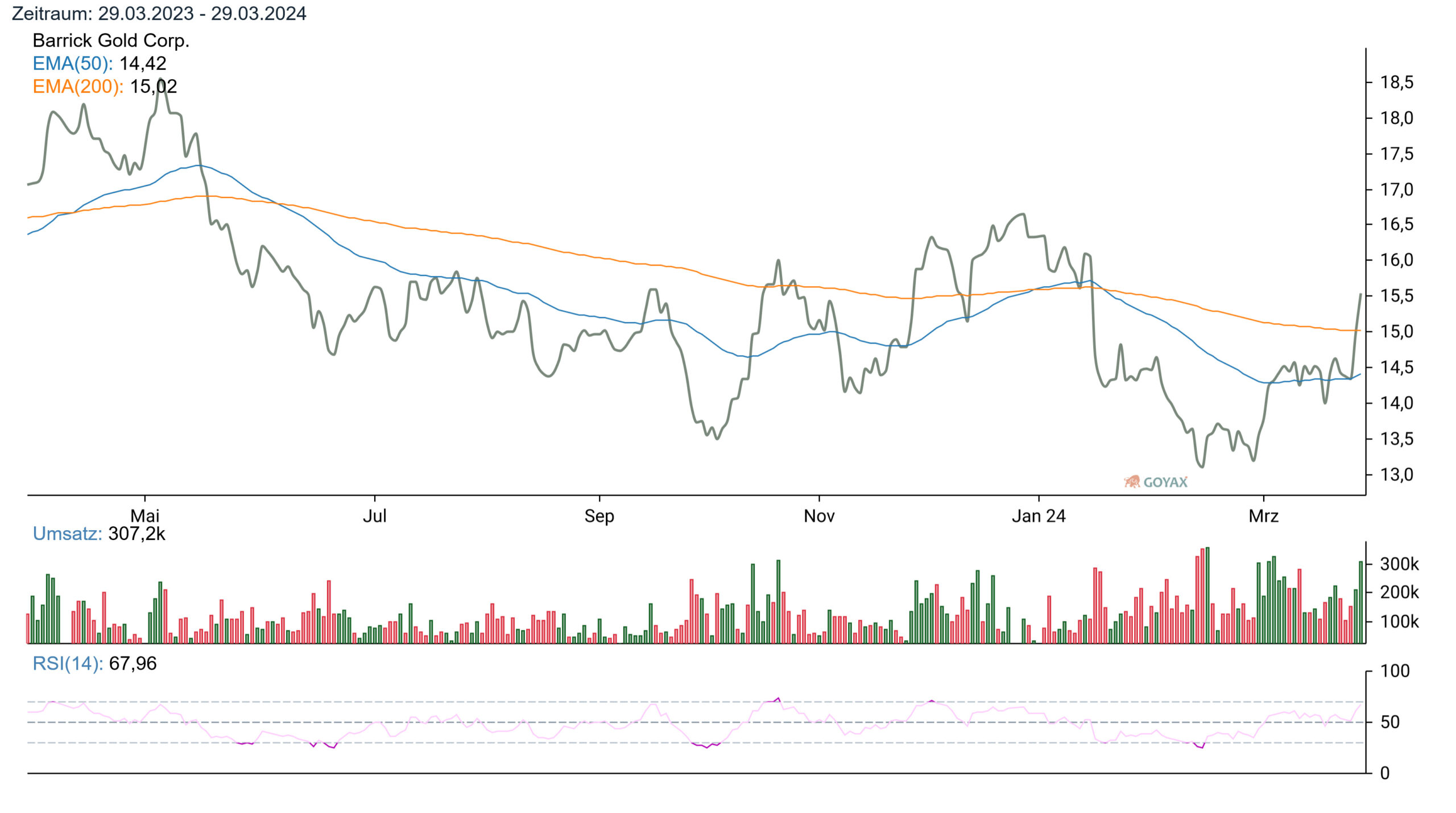Viewport: 1456px width, 813px height.
Task: Click the Nov x-axis label
Action: [x=819, y=516]
